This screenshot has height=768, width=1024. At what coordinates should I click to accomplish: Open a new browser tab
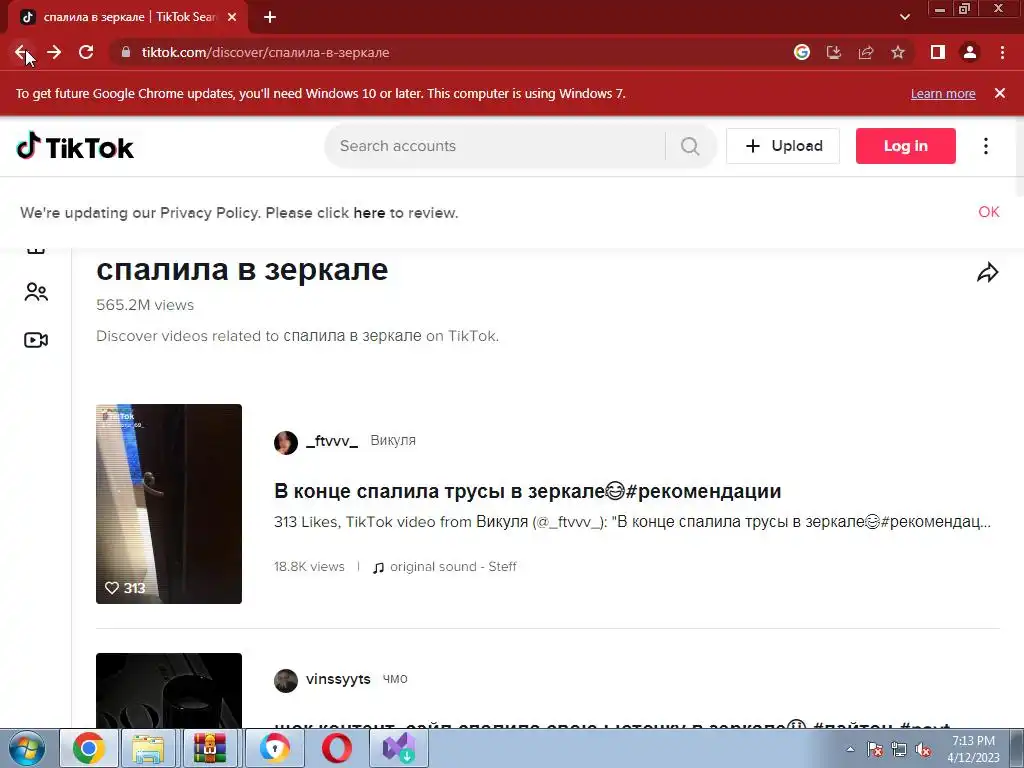(x=270, y=17)
